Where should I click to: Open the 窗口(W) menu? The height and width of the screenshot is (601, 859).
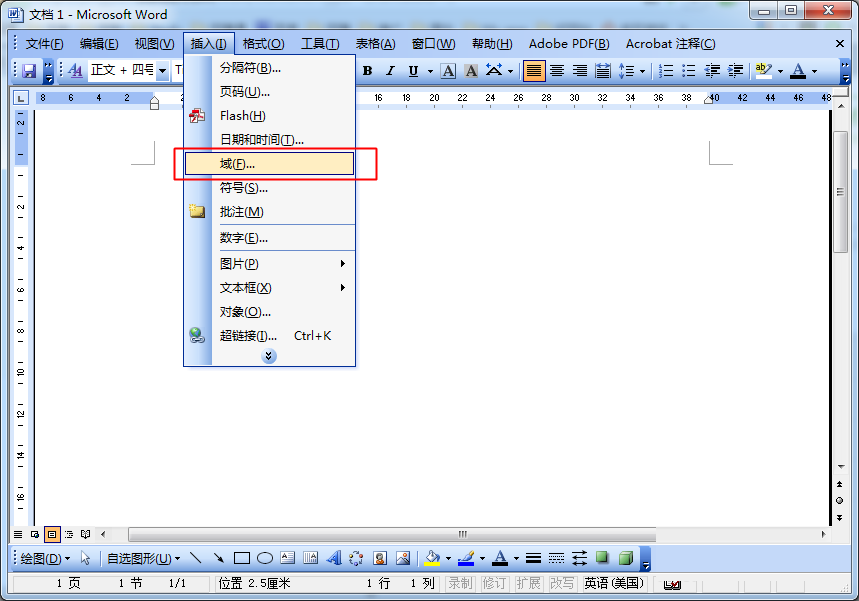click(433, 44)
